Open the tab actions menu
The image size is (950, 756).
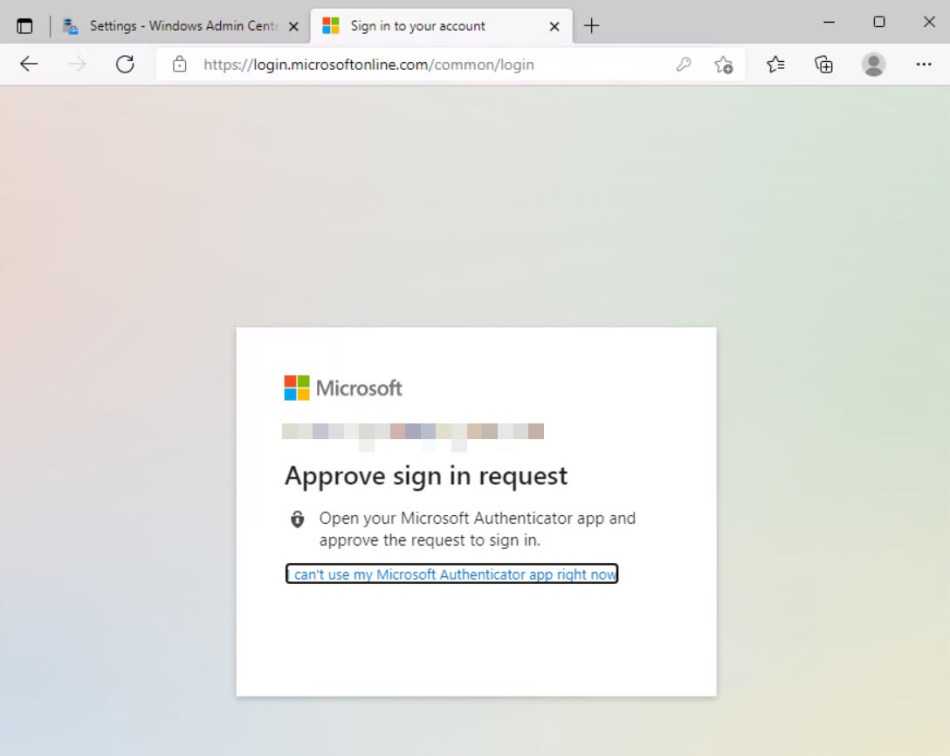pyautogui.click(x=24, y=25)
